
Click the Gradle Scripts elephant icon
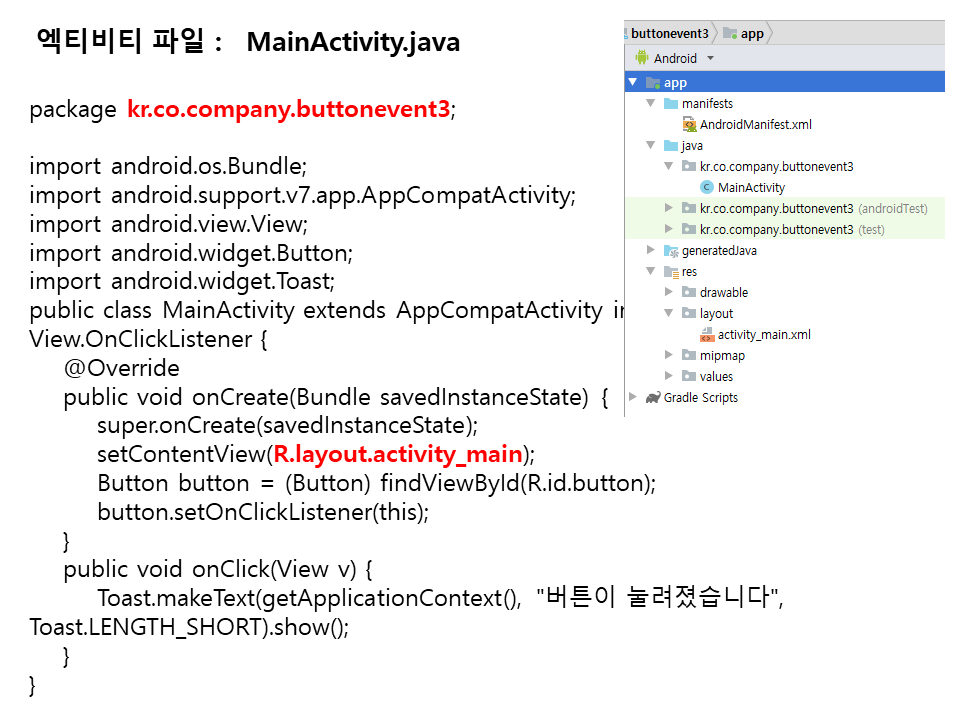(x=653, y=397)
